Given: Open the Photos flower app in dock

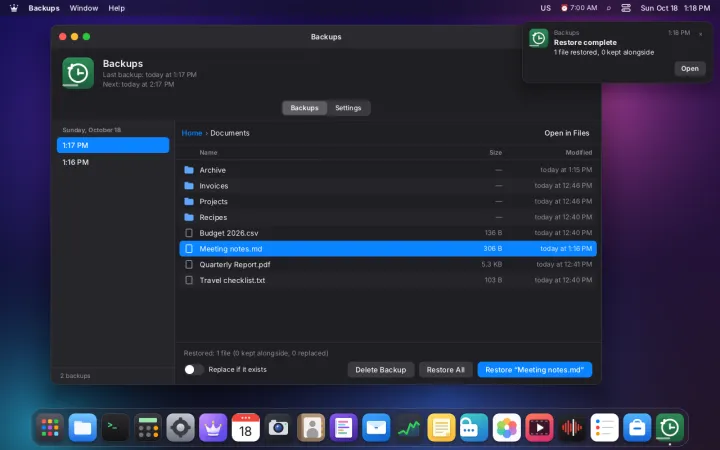Looking at the screenshot, I should 506,428.
